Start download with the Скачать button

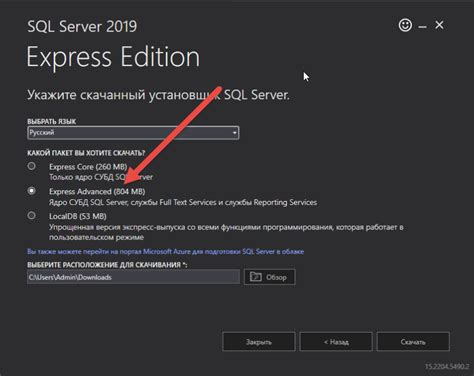413,342
